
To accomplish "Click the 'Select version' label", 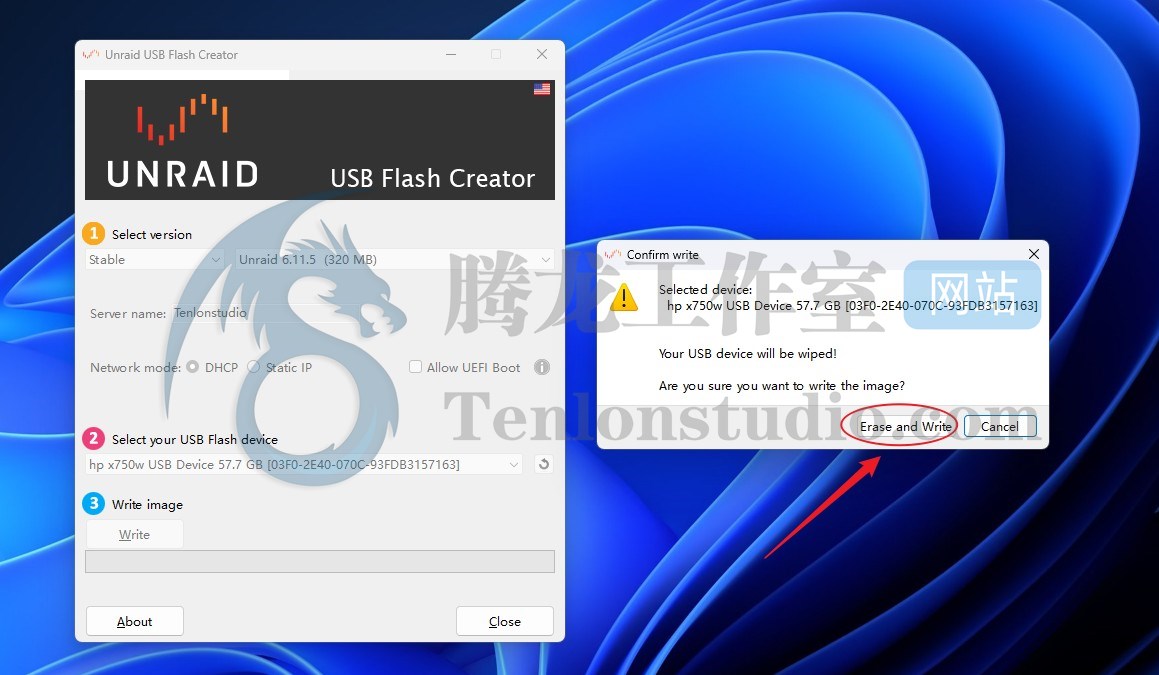I will (152, 234).
